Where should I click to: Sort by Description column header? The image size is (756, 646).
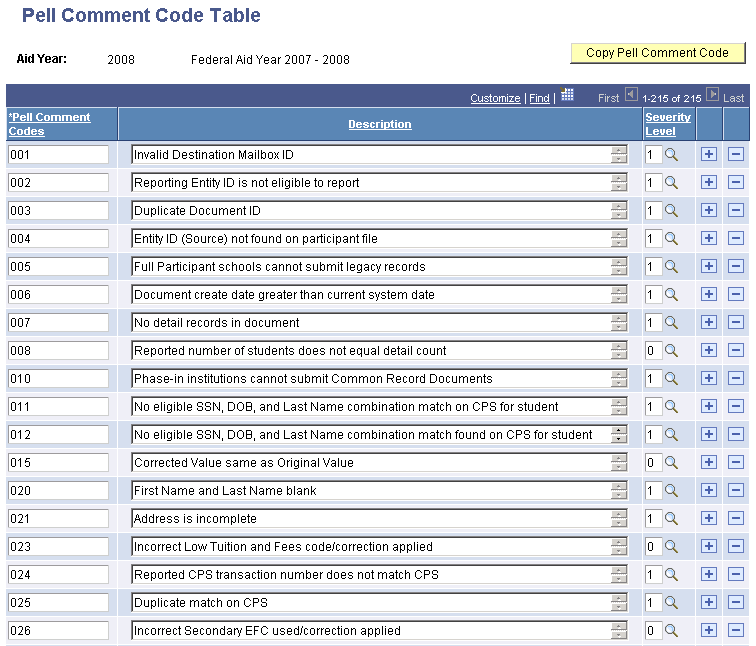(379, 124)
